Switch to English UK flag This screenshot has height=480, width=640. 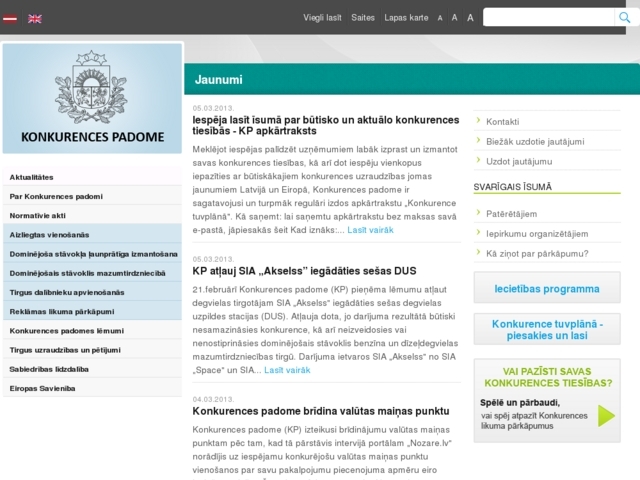35,18
